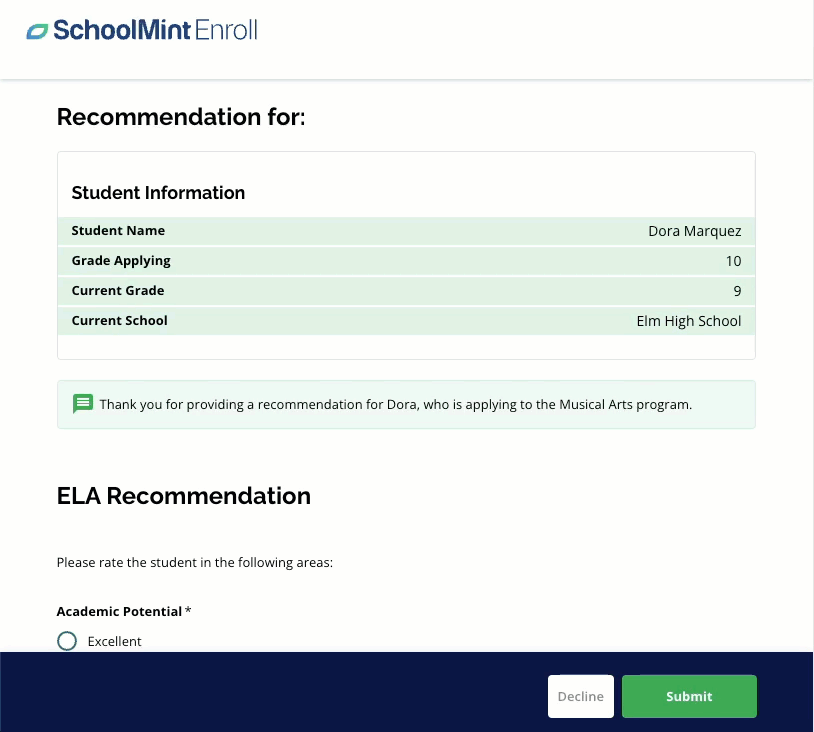Click the Current Grade row label
Screen dimensions: 814x732
coord(118,291)
